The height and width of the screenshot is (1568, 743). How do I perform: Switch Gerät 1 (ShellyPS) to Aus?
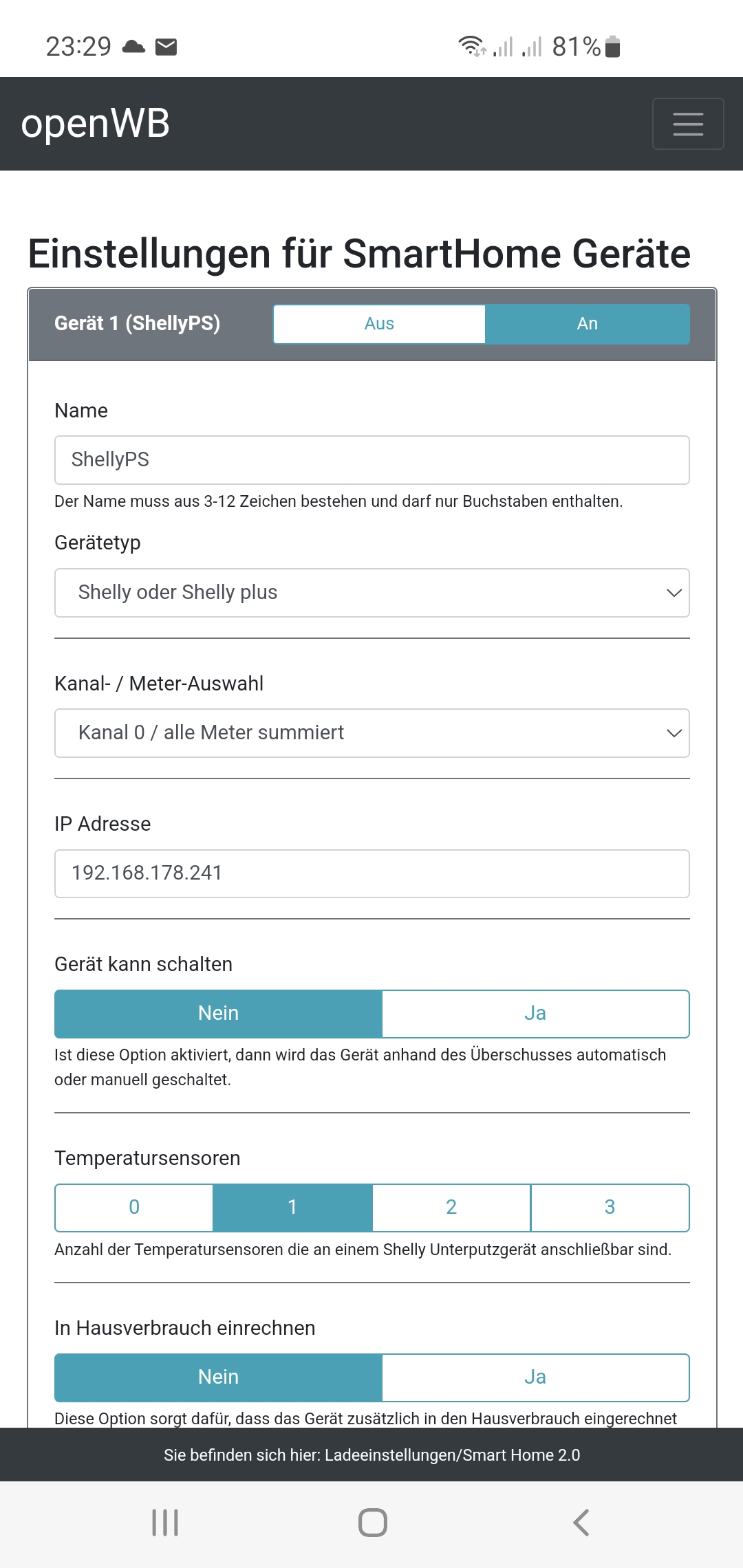coord(379,324)
